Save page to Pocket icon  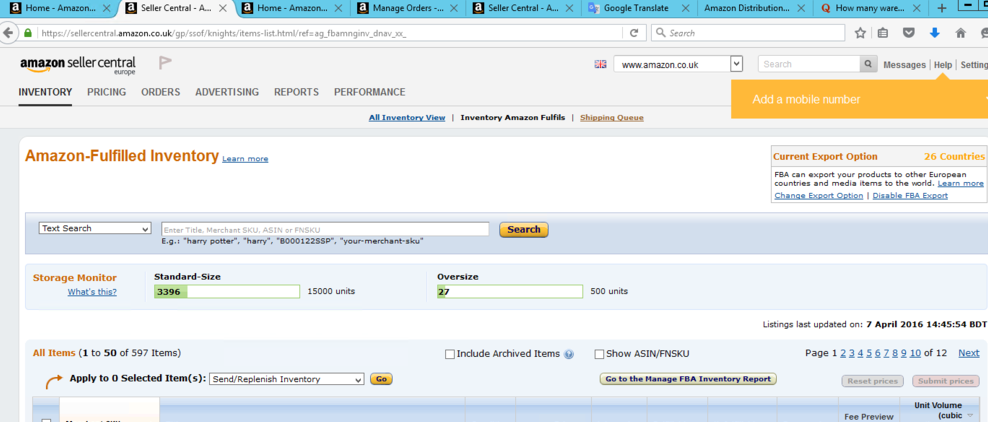point(909,33)
